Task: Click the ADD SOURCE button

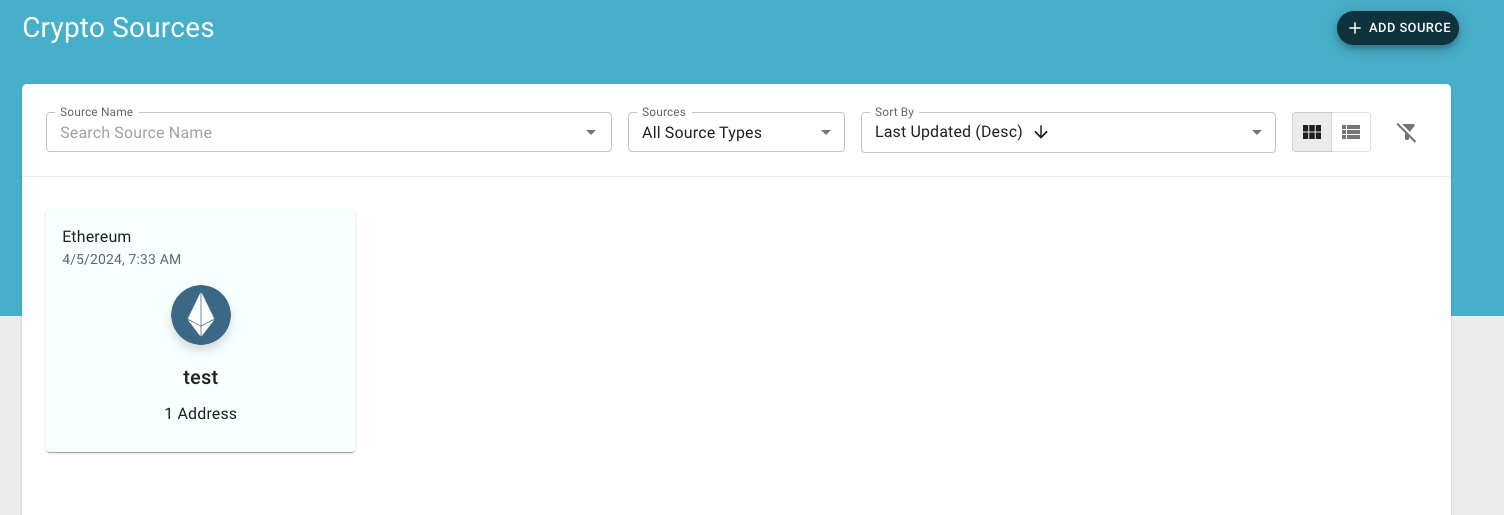Action: coord(1397,28)
